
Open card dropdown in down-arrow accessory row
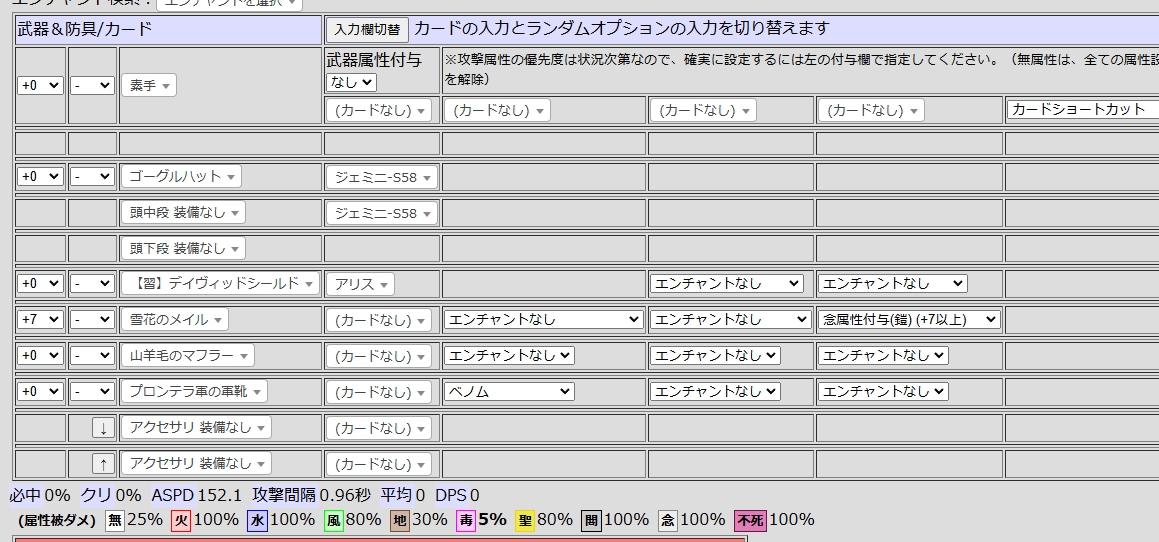(x=378, y=428)
